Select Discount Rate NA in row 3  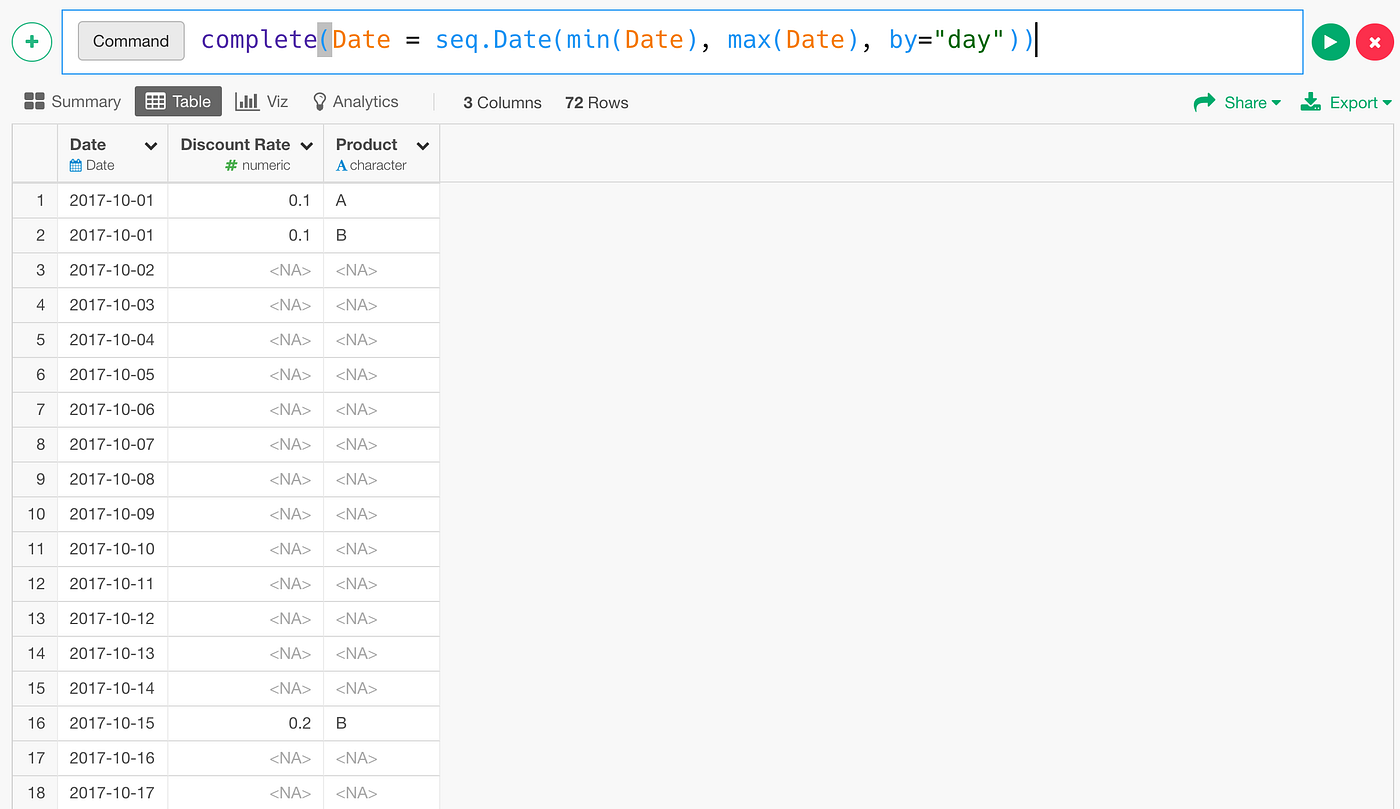coord(245,270)
